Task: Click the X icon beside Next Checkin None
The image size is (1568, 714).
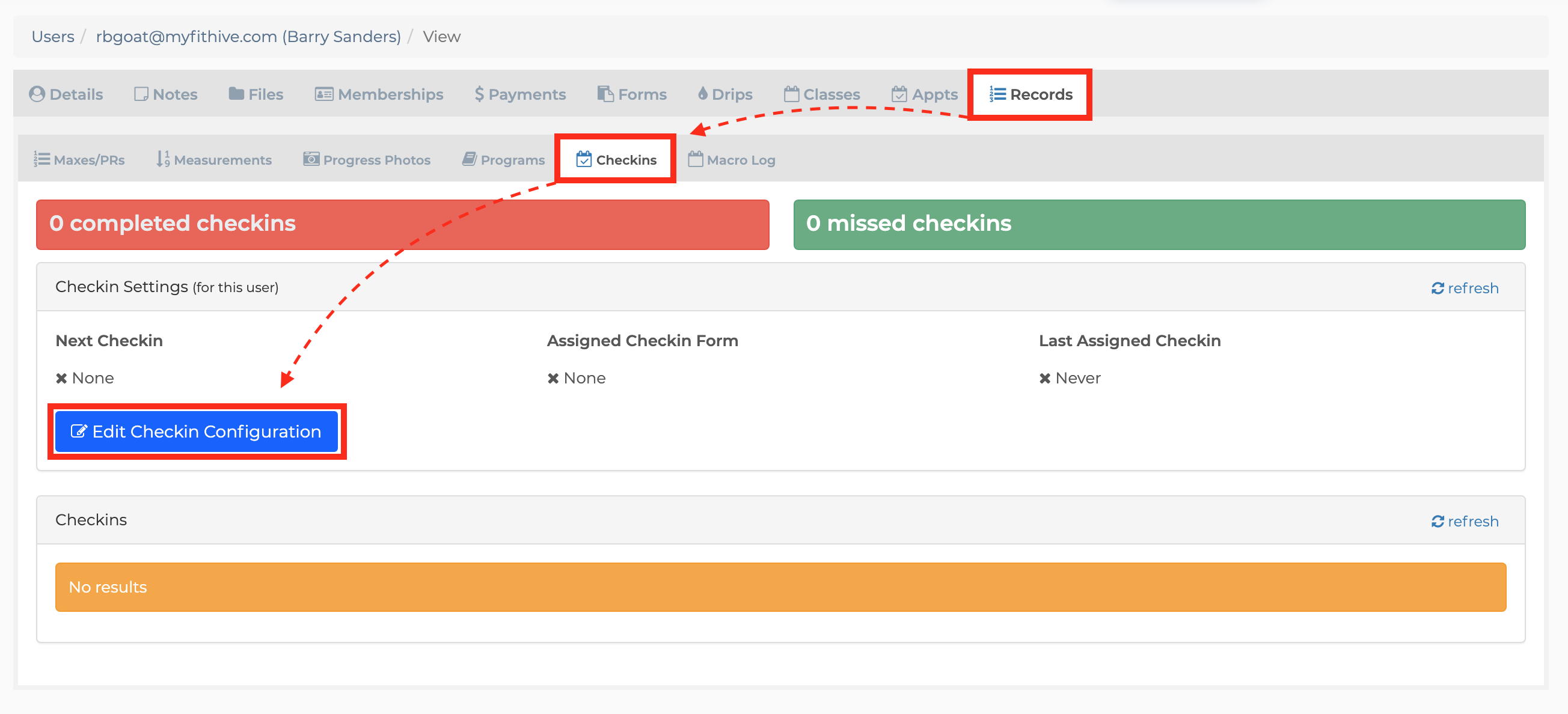Action: (61, 378)
